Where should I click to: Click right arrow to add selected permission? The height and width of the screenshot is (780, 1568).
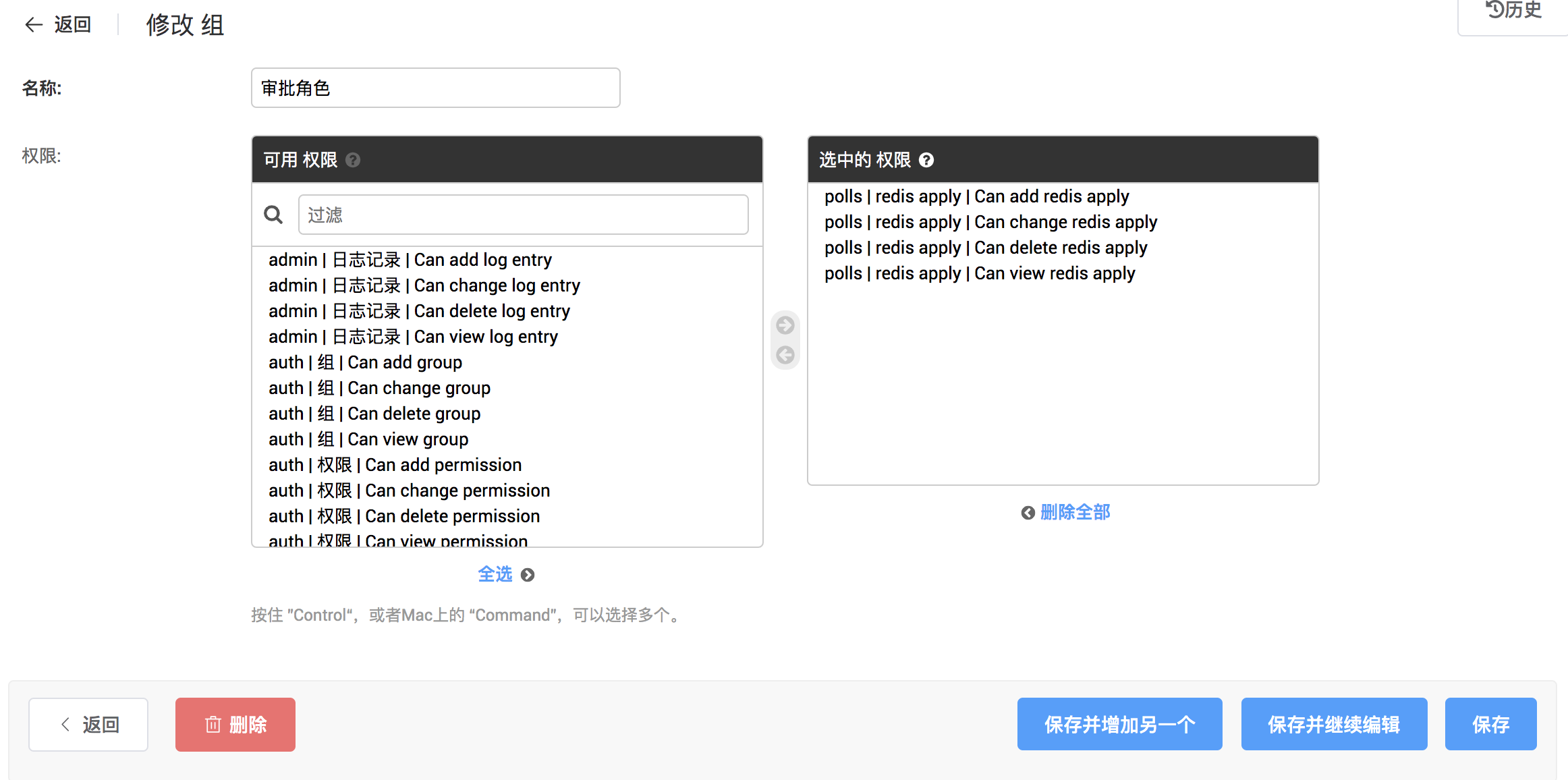(785, 325)
